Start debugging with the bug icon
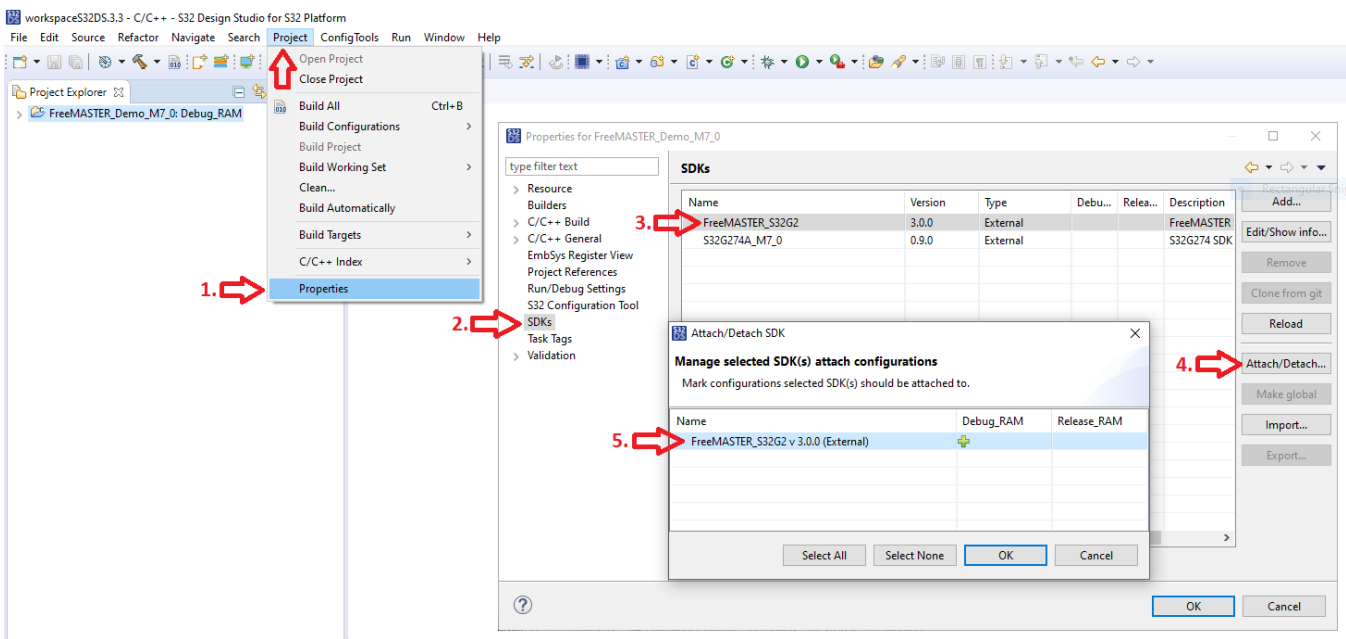This screenshot has height=639, width=1346. pos(767,60)
